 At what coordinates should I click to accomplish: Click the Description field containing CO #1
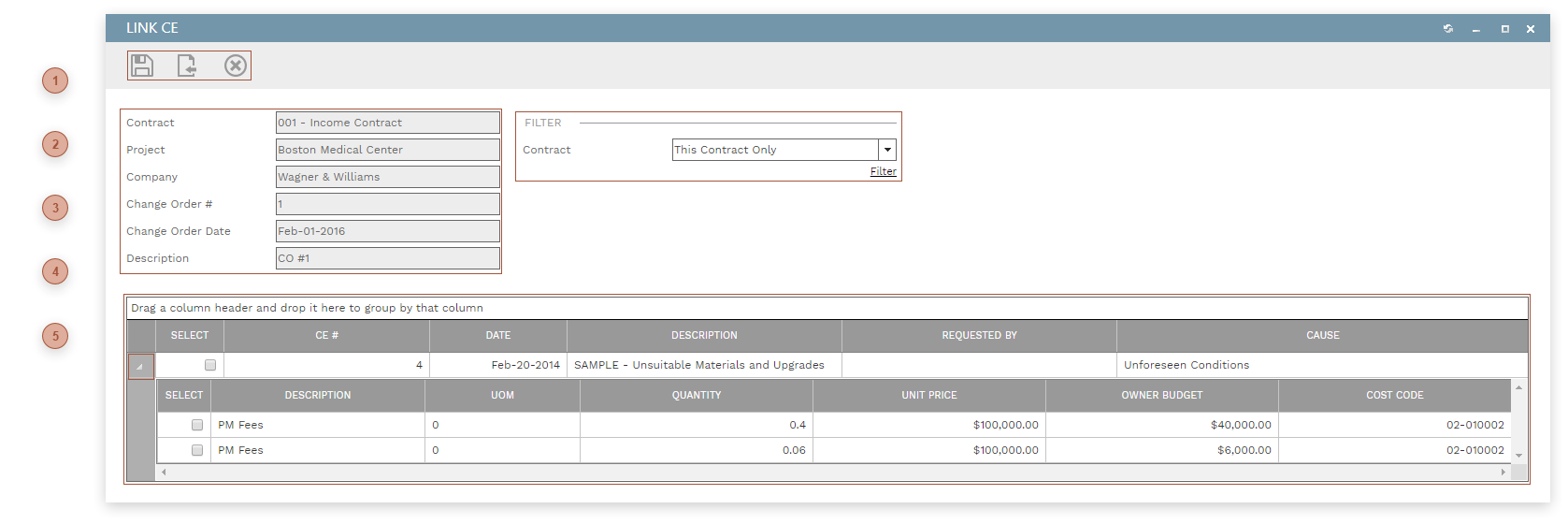click(x=387, y=258)
